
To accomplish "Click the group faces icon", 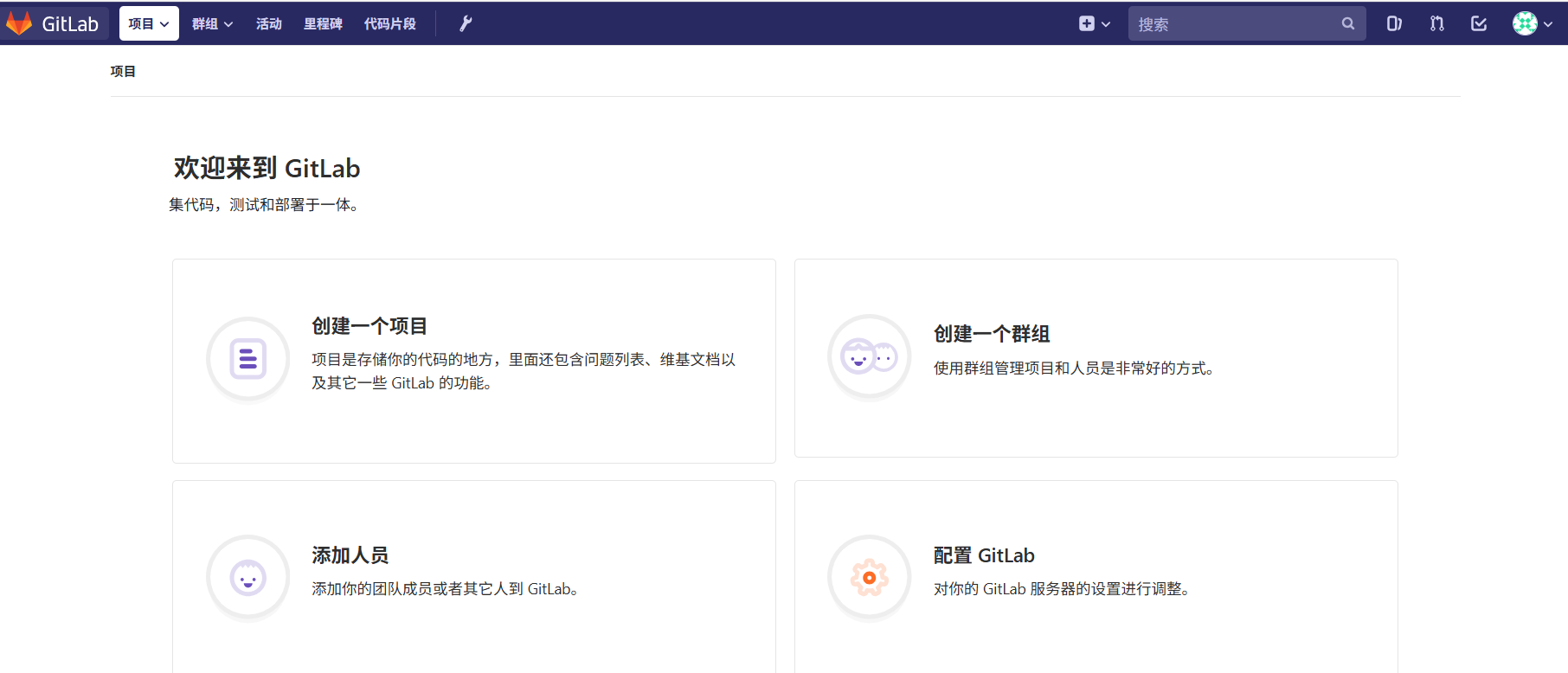I will pos(870,356).
